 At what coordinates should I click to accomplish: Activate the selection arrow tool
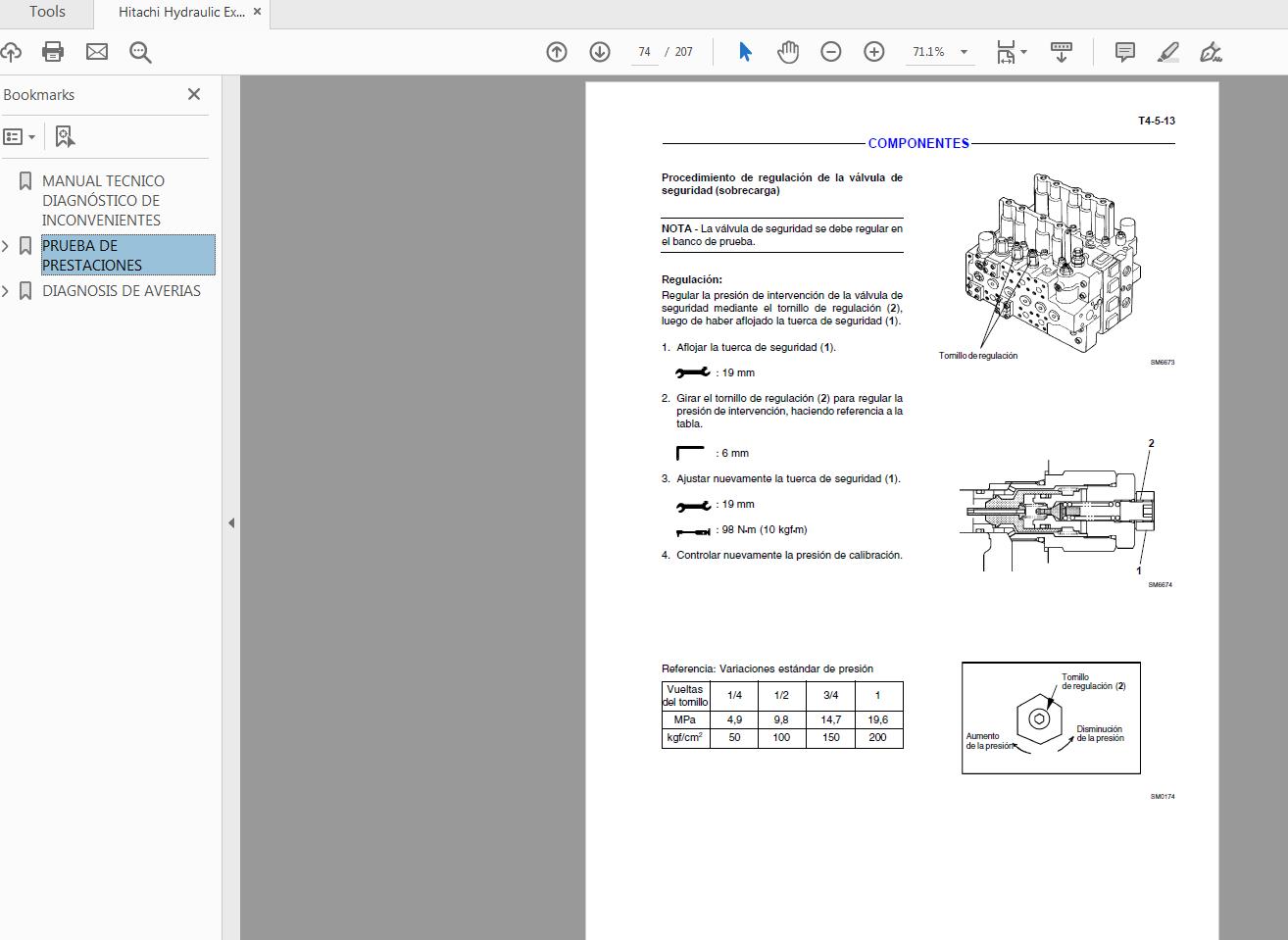(745, 52)
